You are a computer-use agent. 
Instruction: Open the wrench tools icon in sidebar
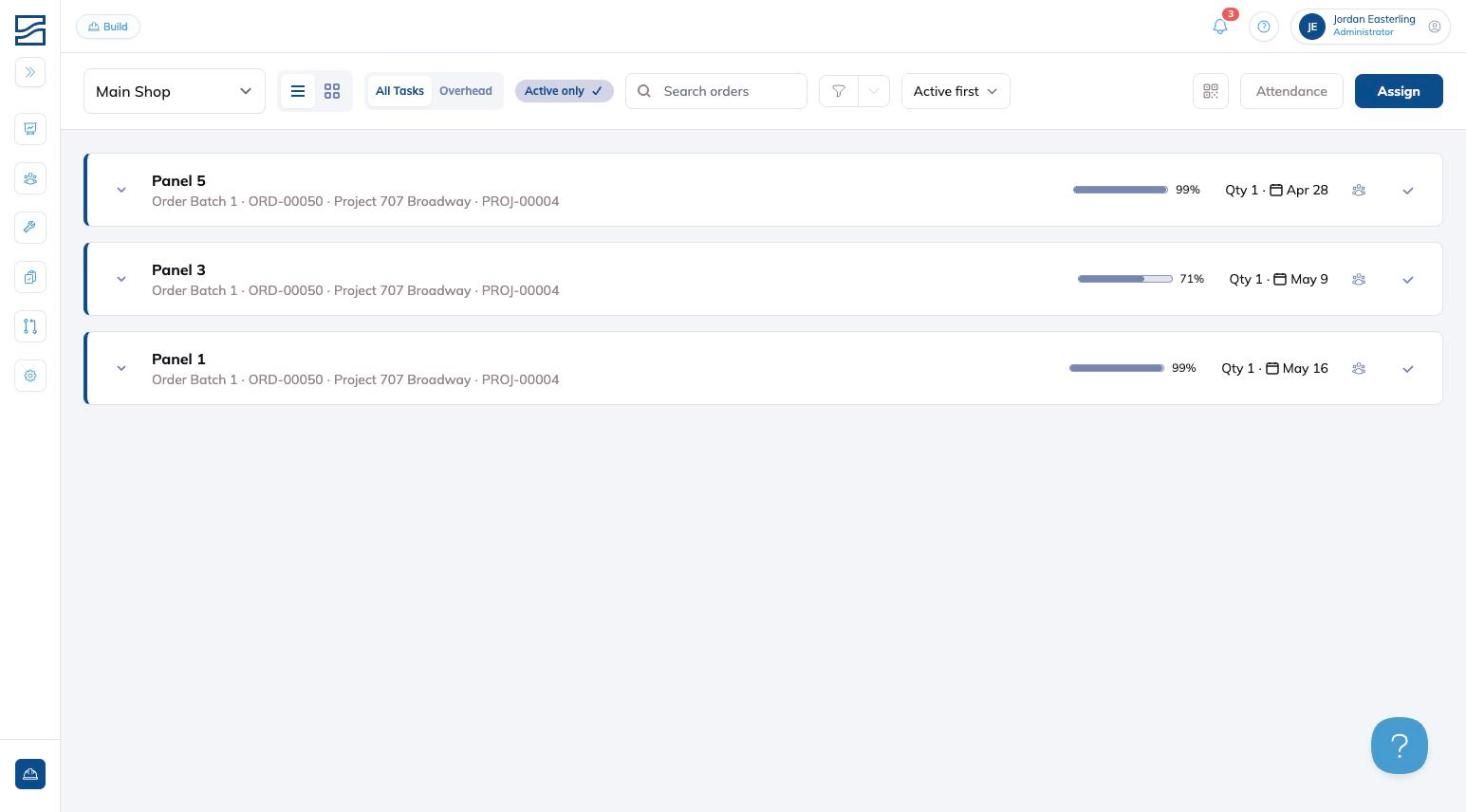coord(30,227)
